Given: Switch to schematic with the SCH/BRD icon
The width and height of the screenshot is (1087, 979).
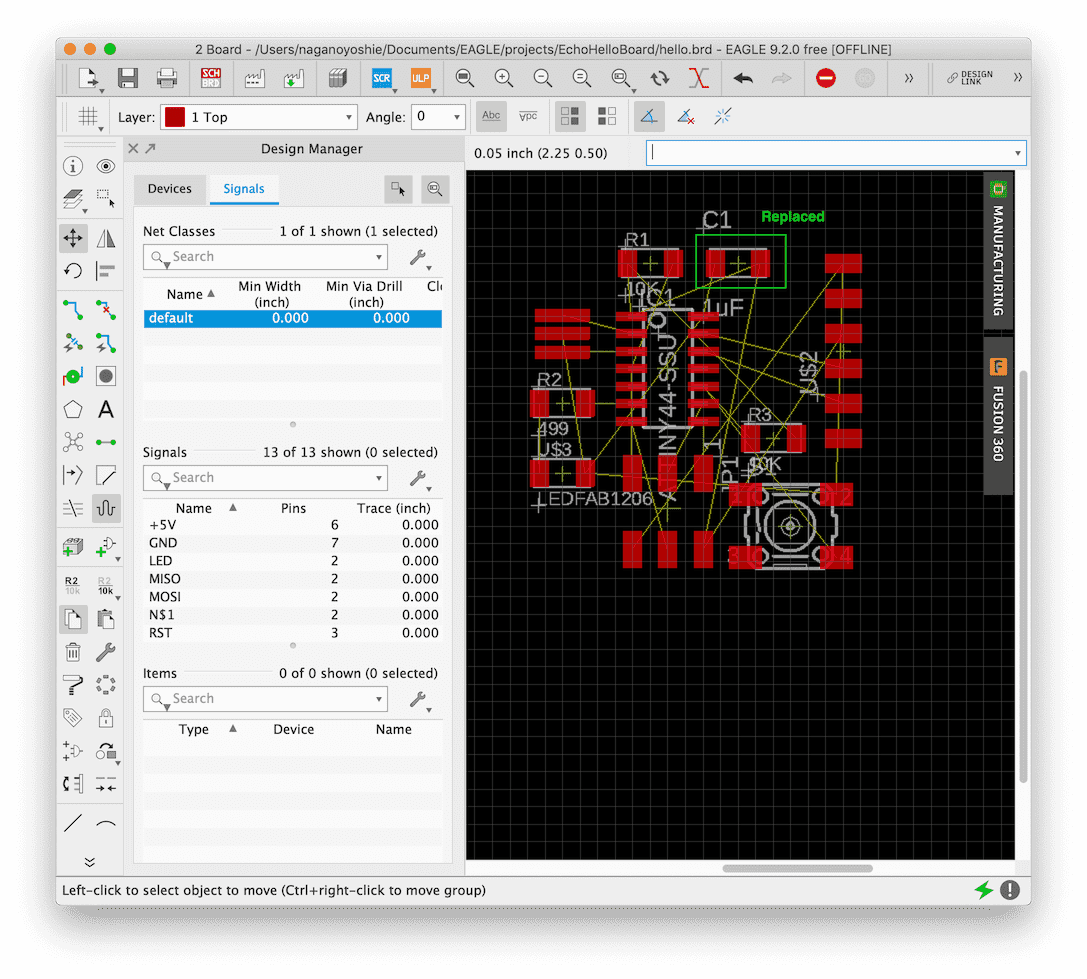Looking at the screenshot, I should point(211,78).
